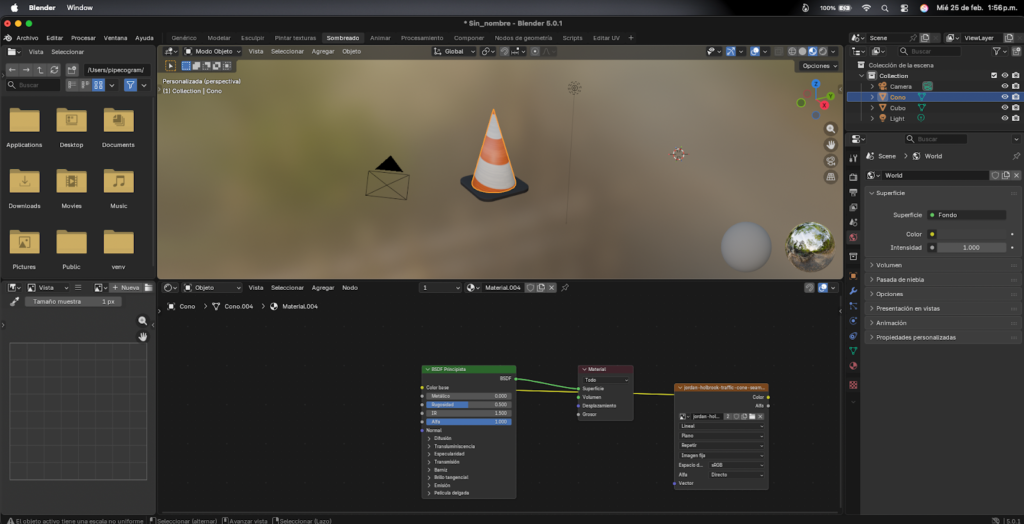Switch perspective/orthographic grid icon in viewport
1024x524 pixels.
coord(830,177)
